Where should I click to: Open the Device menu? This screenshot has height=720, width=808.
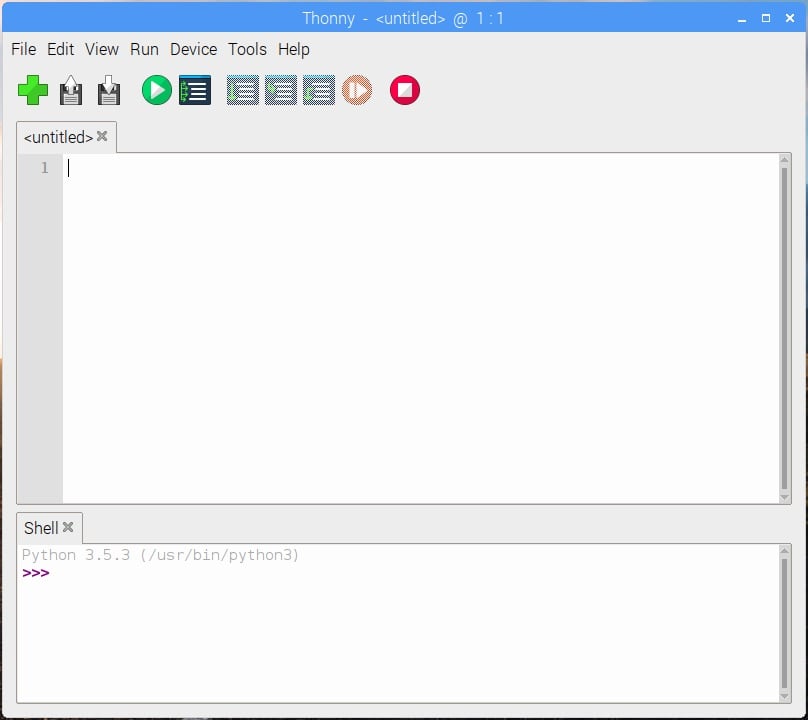pos(193,49)
